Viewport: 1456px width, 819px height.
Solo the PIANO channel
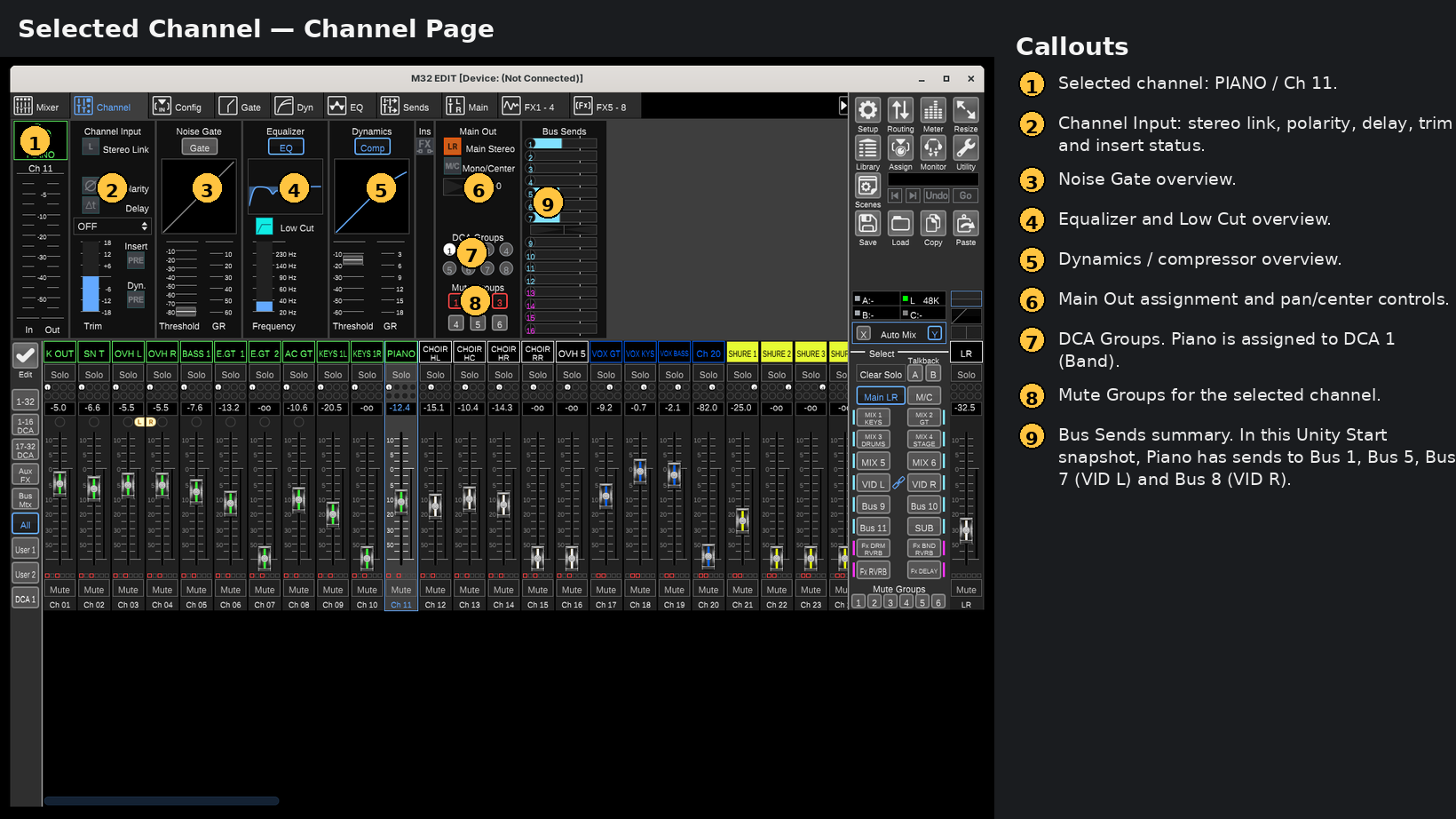pyautogui.click(x=401, y=374)
